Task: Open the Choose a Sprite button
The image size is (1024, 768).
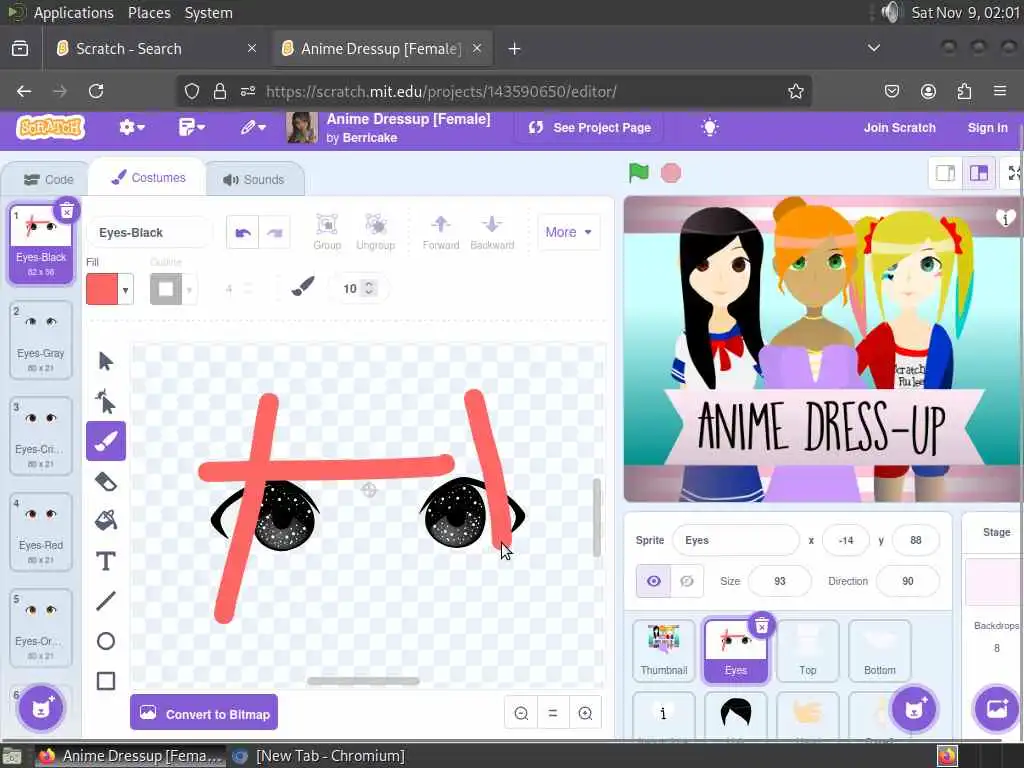Action: click(x=914, y=709)
